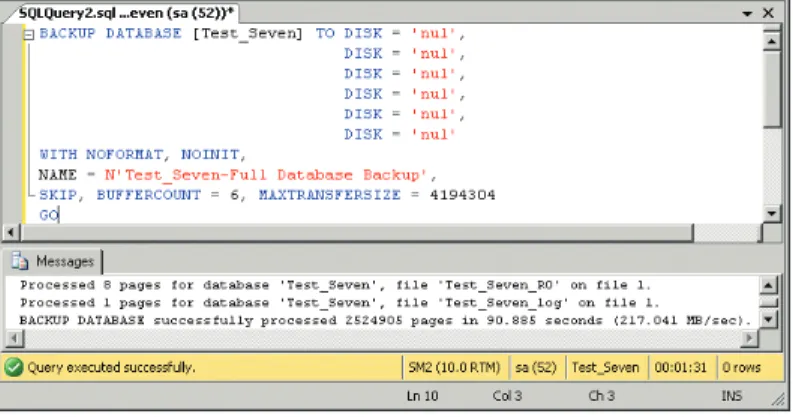The width and height of the screenshot is (793, 417).
Task: Click scroll right arrow in Messages pane
Action: [750, 338]
